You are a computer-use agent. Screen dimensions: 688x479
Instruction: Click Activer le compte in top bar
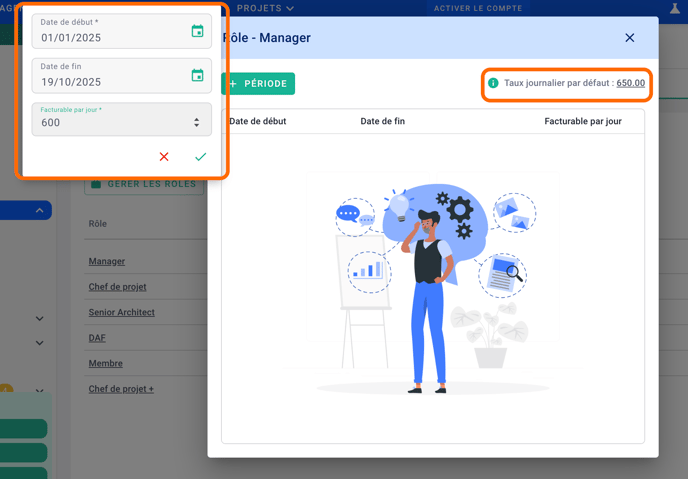[478, 8]
